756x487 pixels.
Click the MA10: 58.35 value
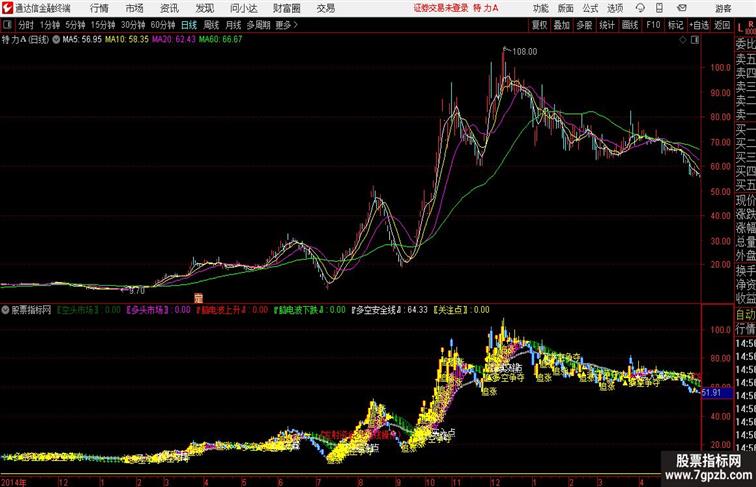coord(126,40)
